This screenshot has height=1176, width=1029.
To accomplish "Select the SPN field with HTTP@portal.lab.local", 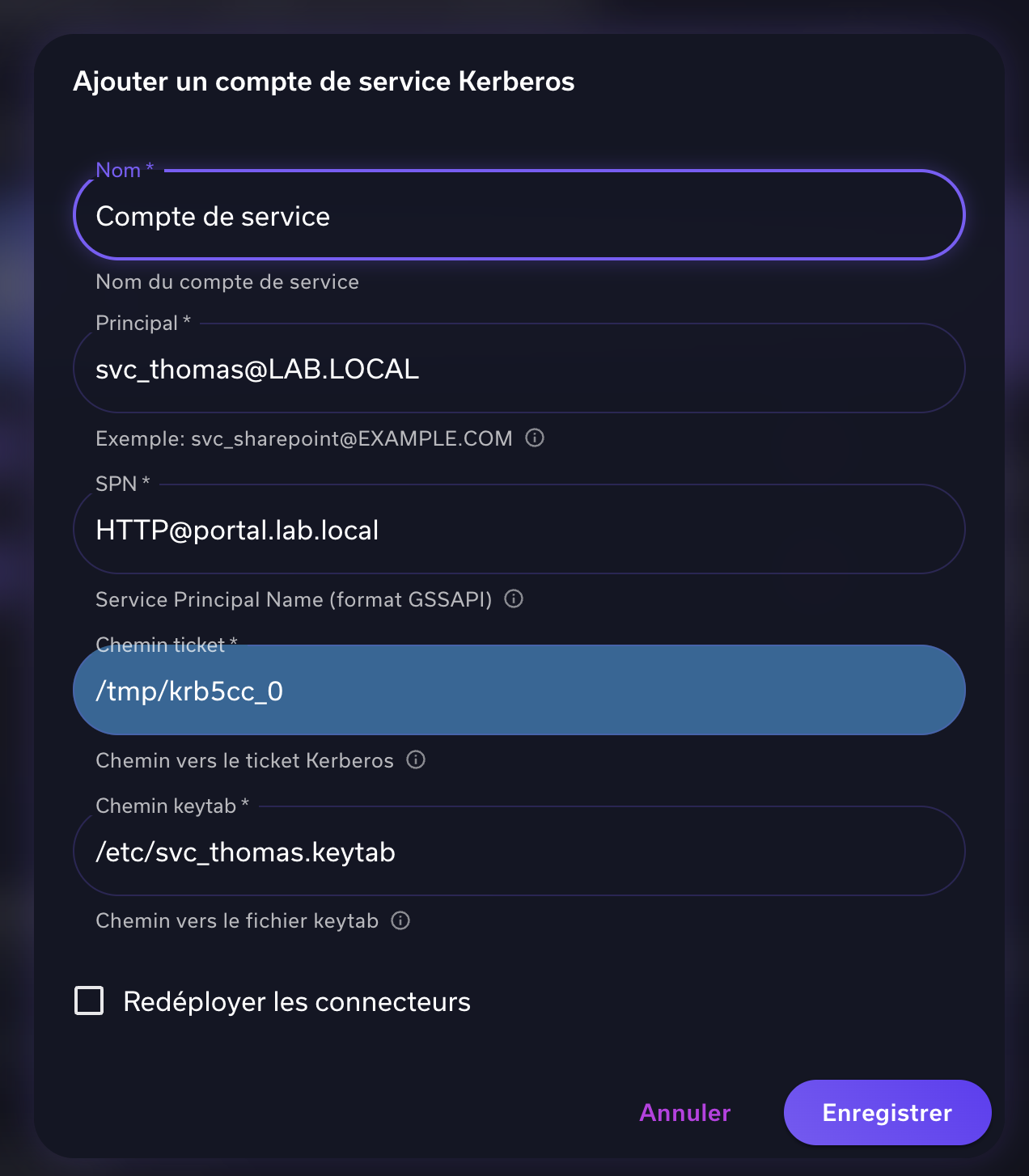I will [x=518, y=530].
